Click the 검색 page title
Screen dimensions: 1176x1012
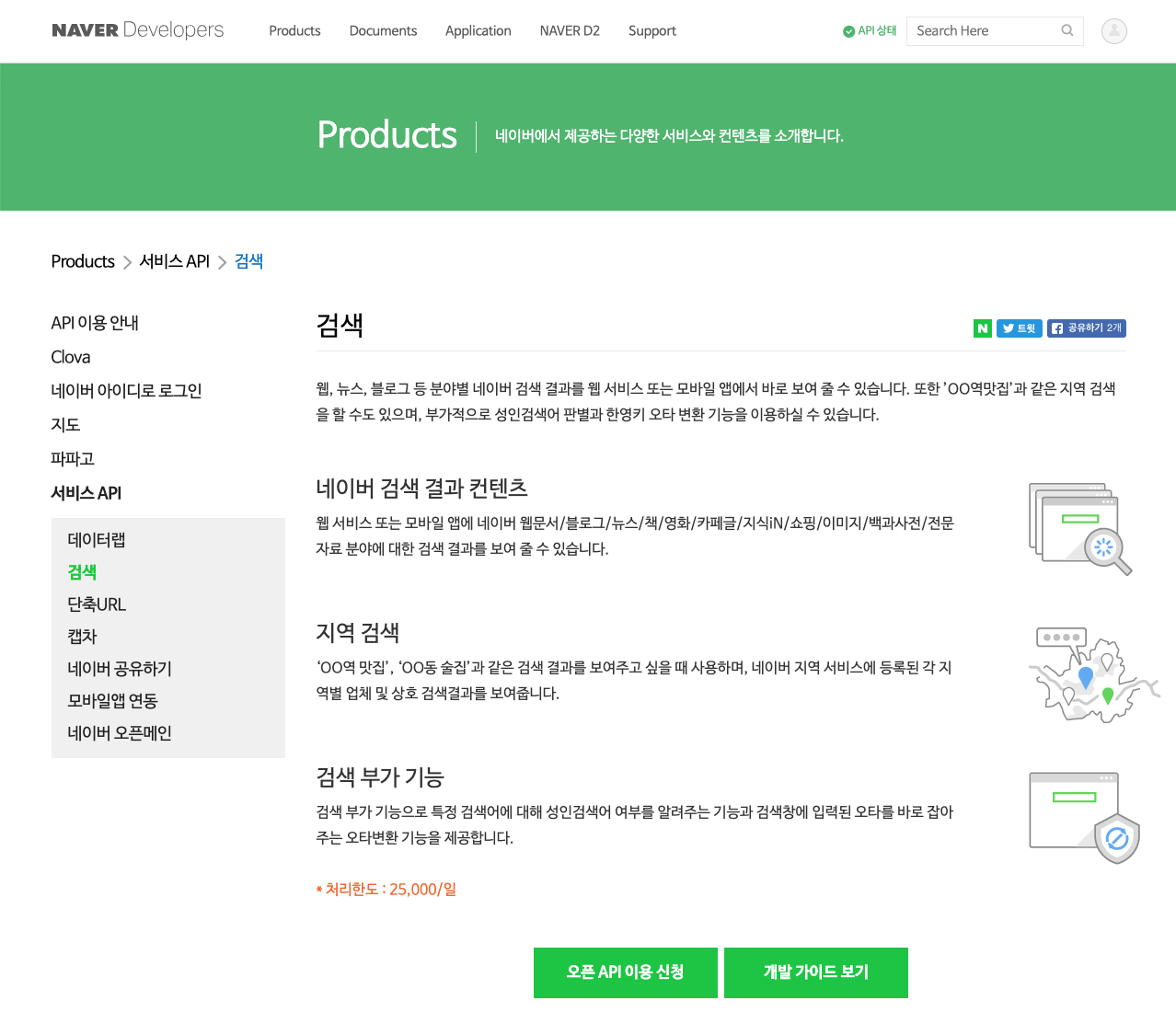click(340, 325)
